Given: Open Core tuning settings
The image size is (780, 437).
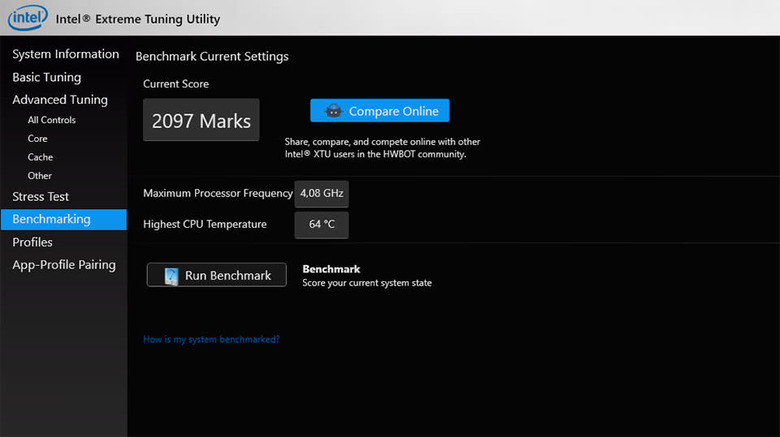Looking at the screenshot, I should [x=38, y=139].
